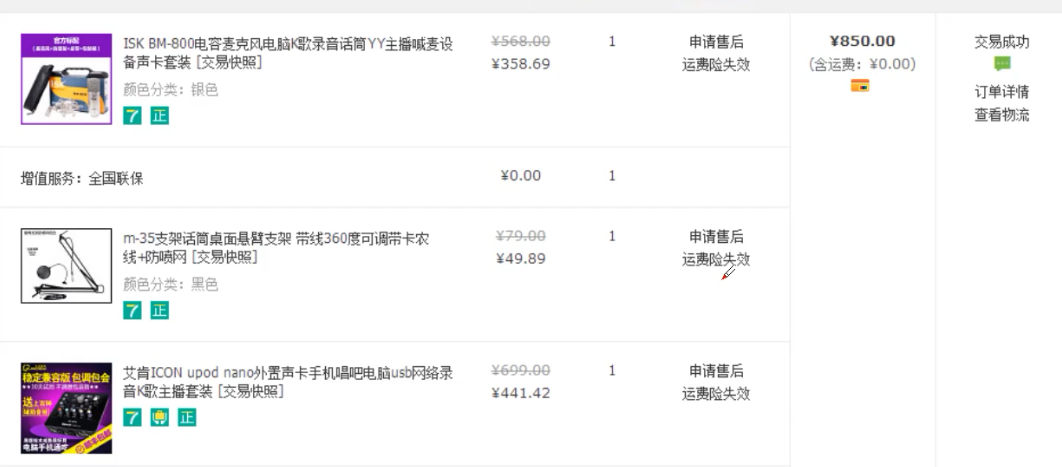Click the orange credit card payment icon

click(x=859, y=86)
